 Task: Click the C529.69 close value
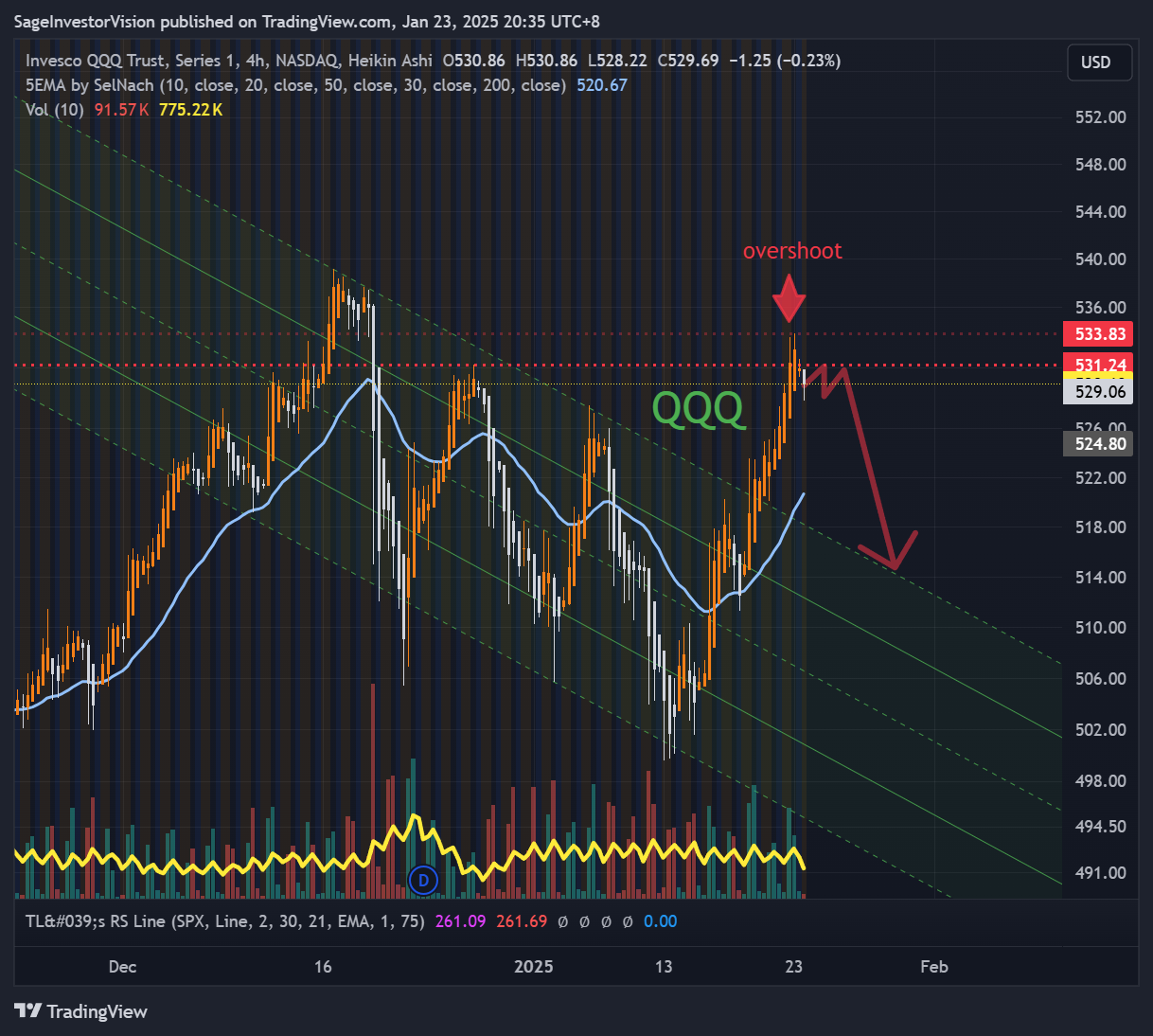(x=688, y=61)
